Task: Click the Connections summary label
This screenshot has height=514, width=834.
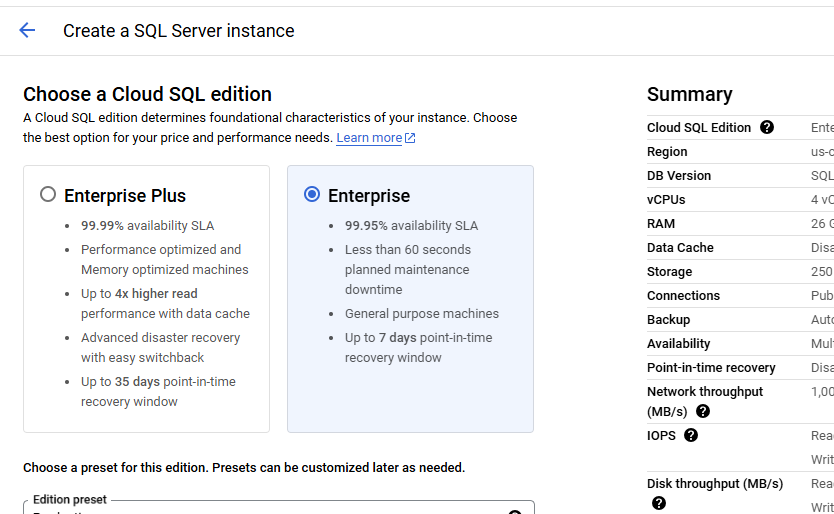Action: [x=683, y=295]
